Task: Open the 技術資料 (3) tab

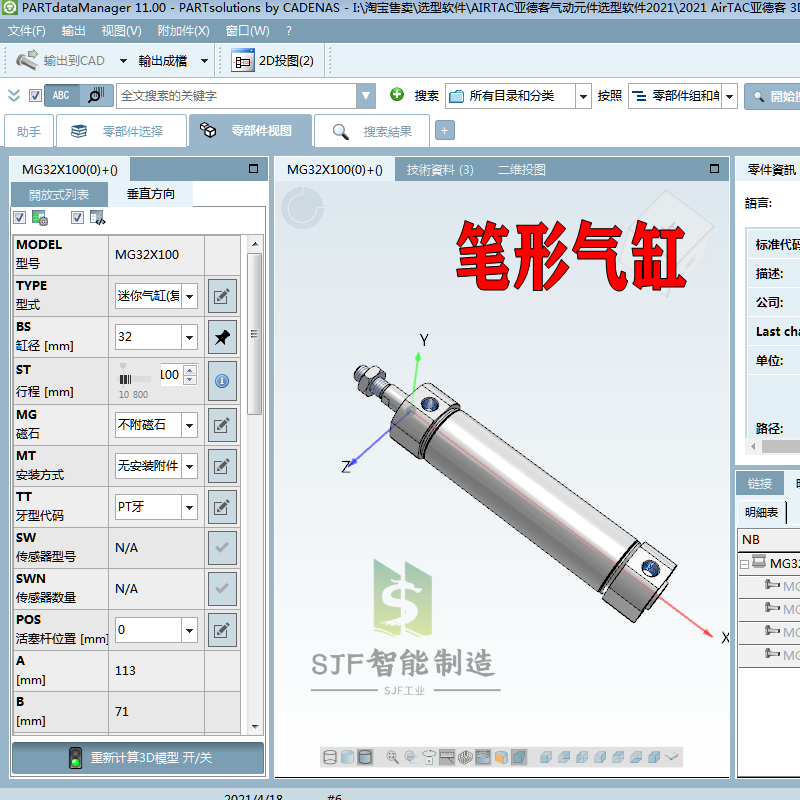Action: (x=440, y=170)
